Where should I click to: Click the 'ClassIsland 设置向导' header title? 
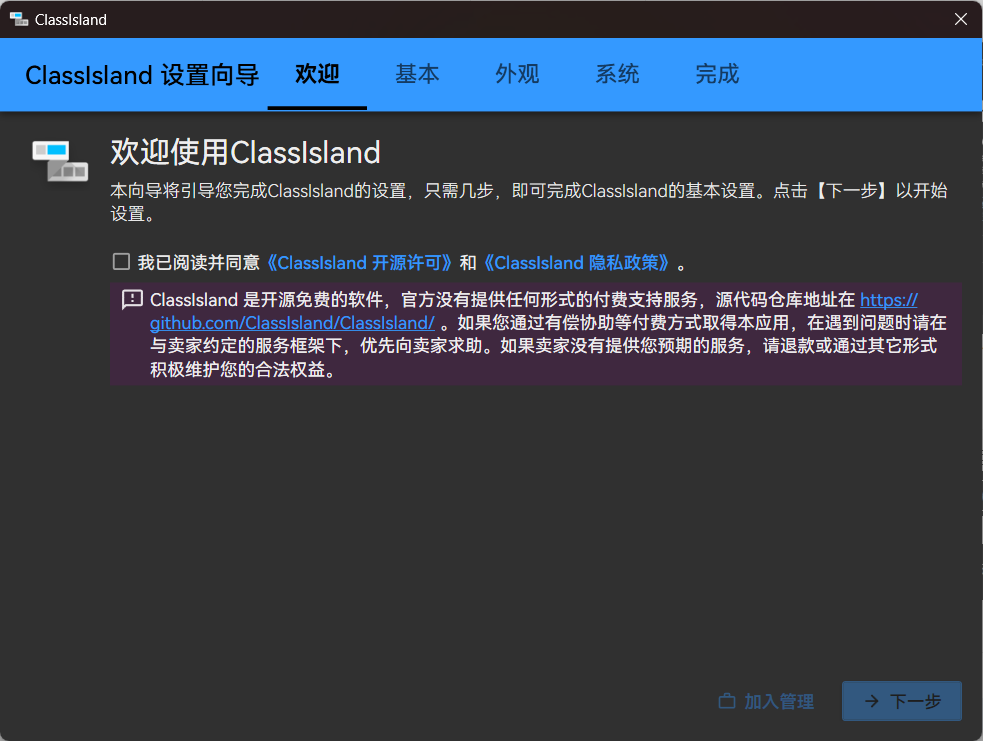click(x=142, y=75)
